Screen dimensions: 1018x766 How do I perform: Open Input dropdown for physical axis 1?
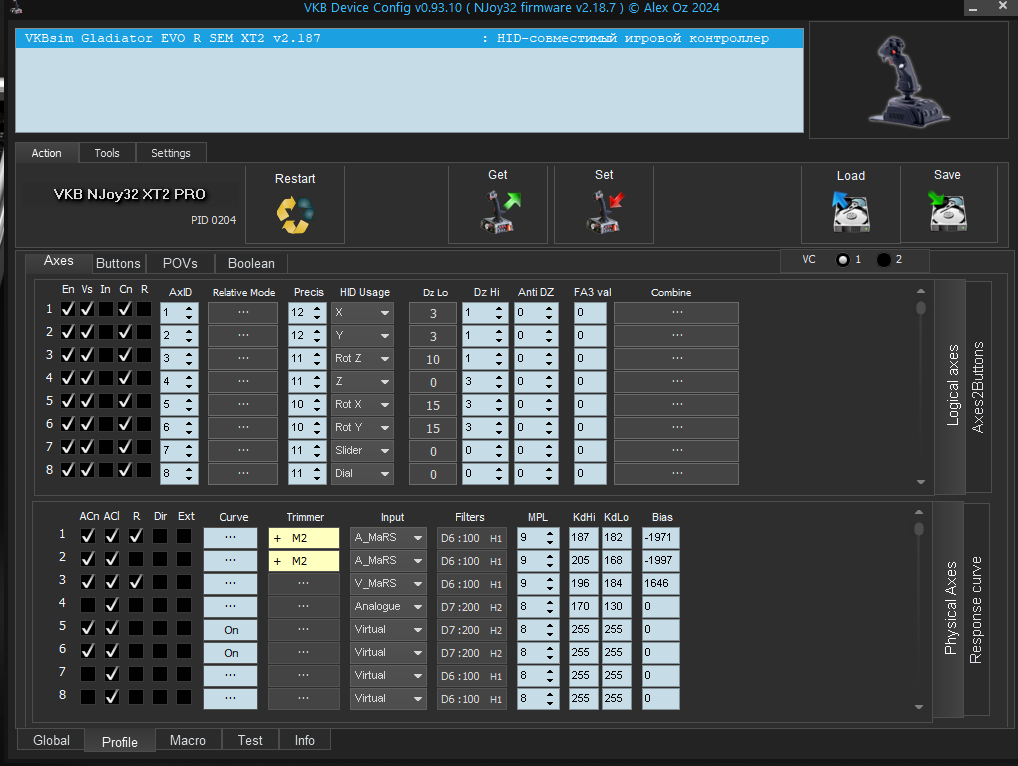click(388, 537)
